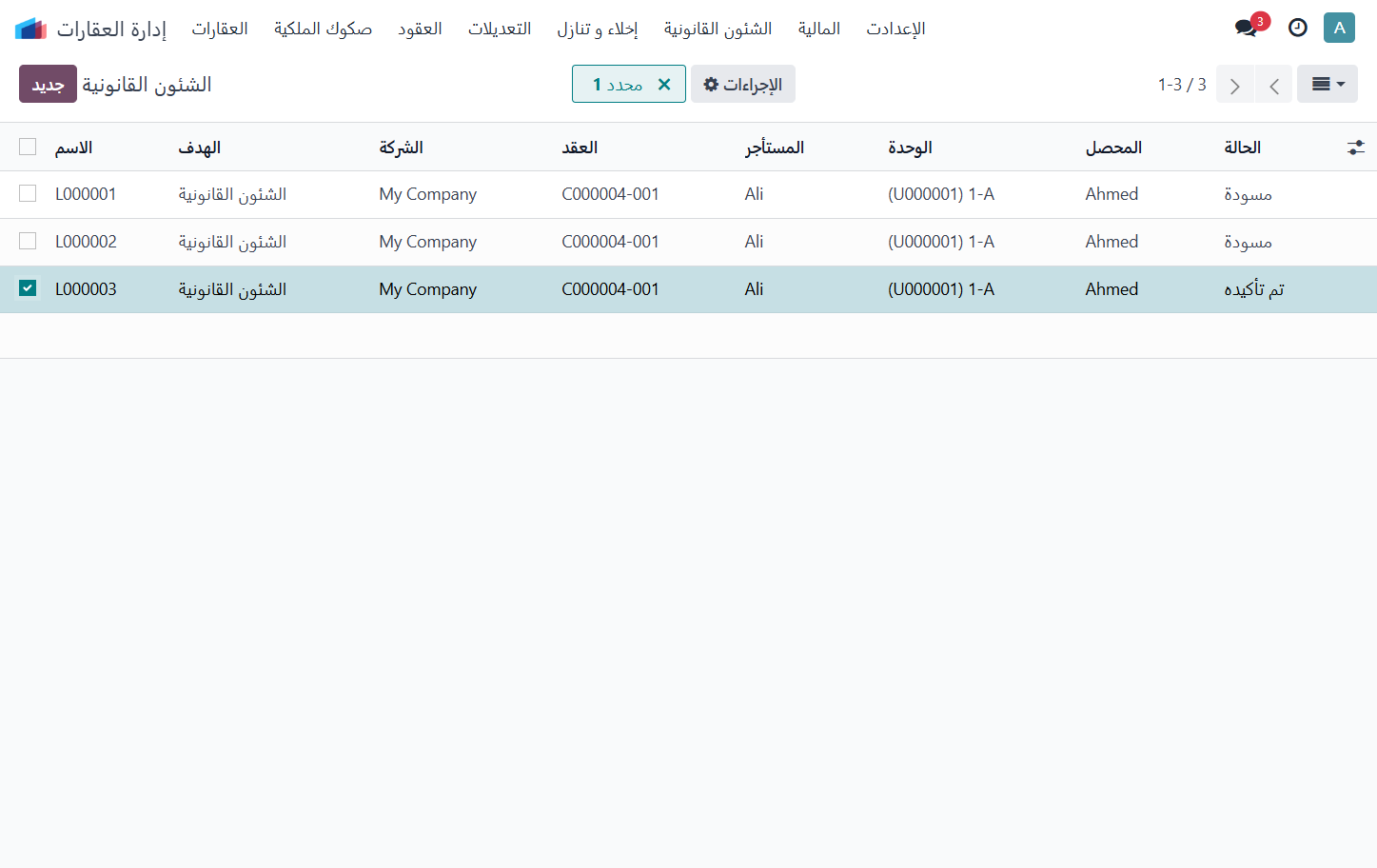The image size is (1377, 868).
Task: Click (U000001) 1-A in the L000002 row
Action: point(941,242)
